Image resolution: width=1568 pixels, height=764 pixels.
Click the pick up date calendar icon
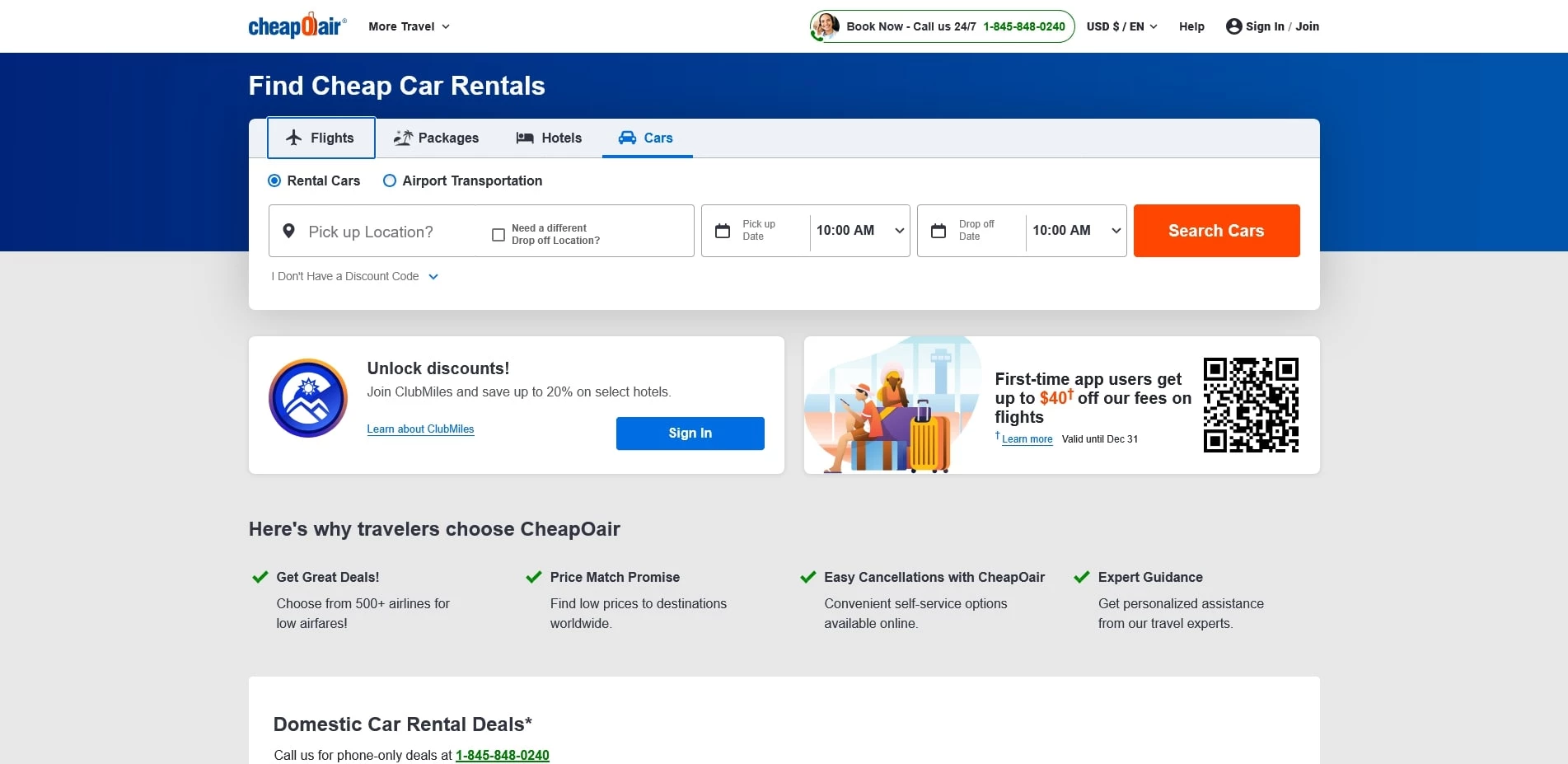[x=723, y=231]
